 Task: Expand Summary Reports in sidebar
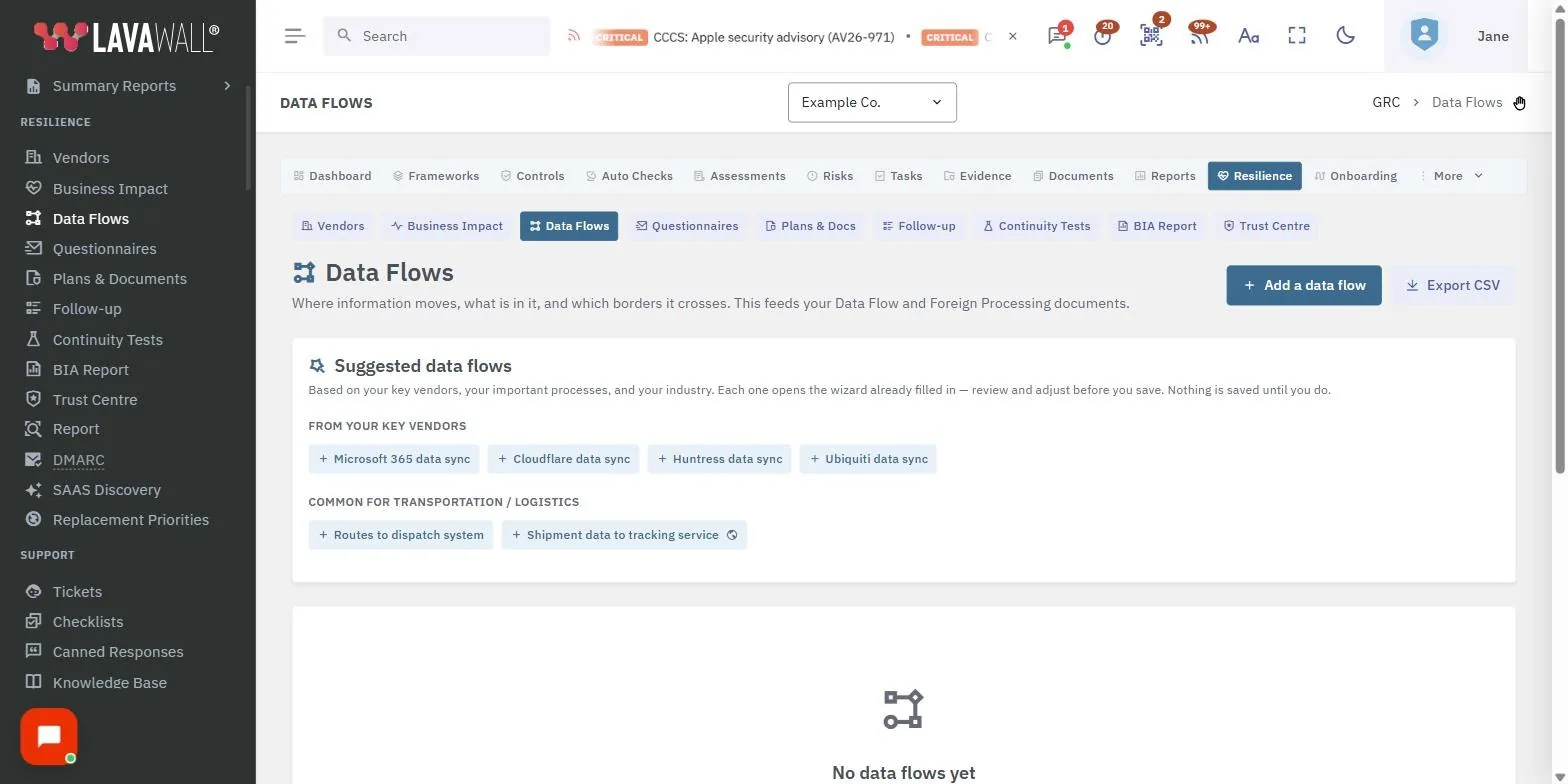[128, 86]
